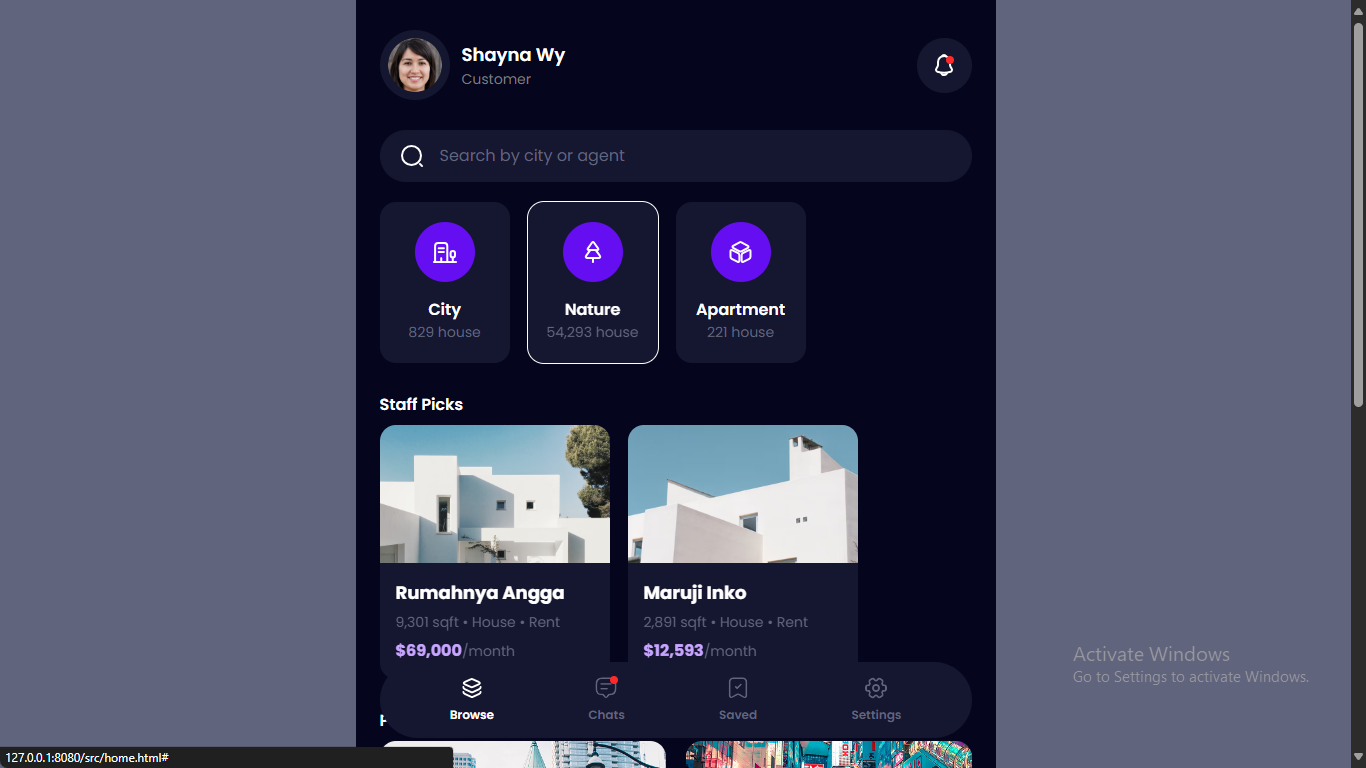Screen dimensions: 1366x768
Task: Switch to the Settings tab label
Action: tap(876, 715)
